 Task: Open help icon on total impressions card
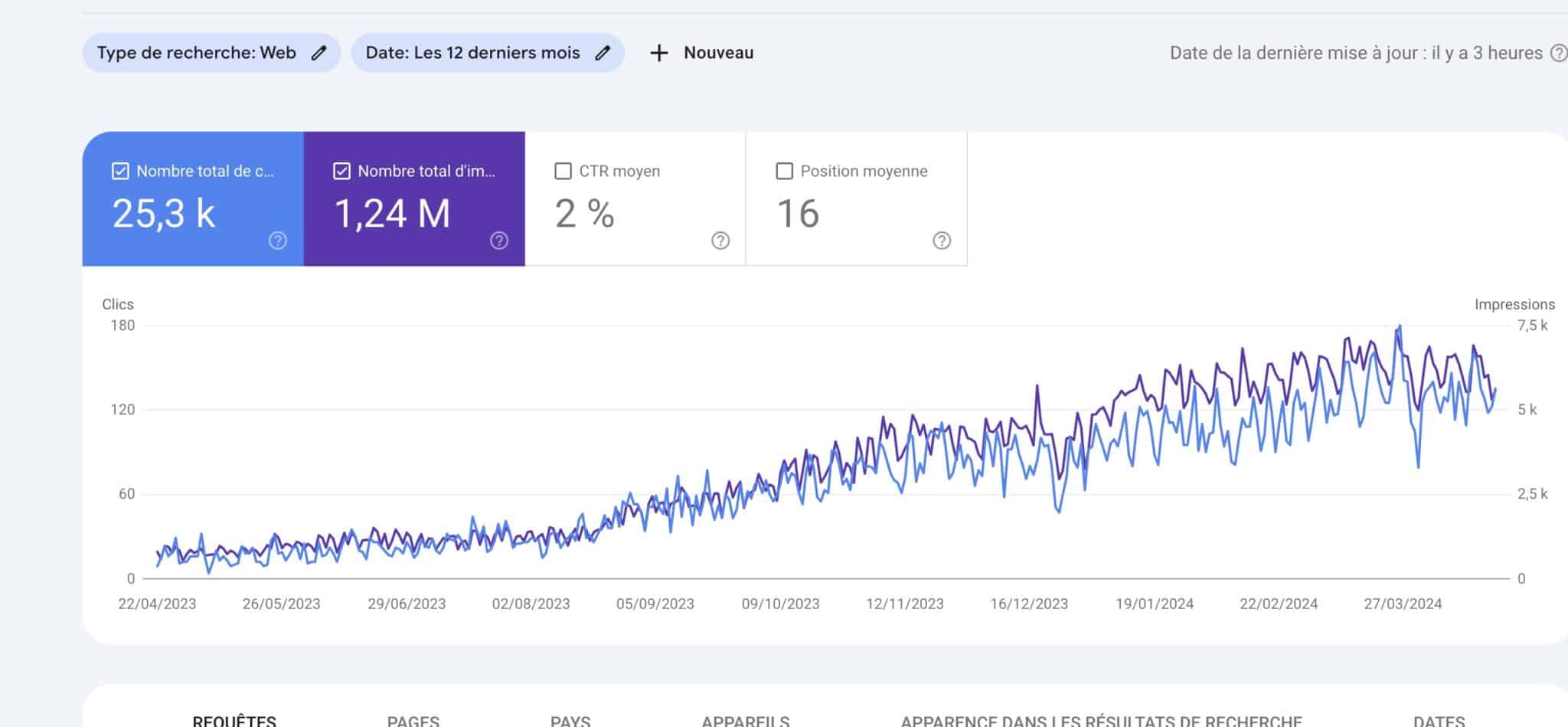point(498,241)
